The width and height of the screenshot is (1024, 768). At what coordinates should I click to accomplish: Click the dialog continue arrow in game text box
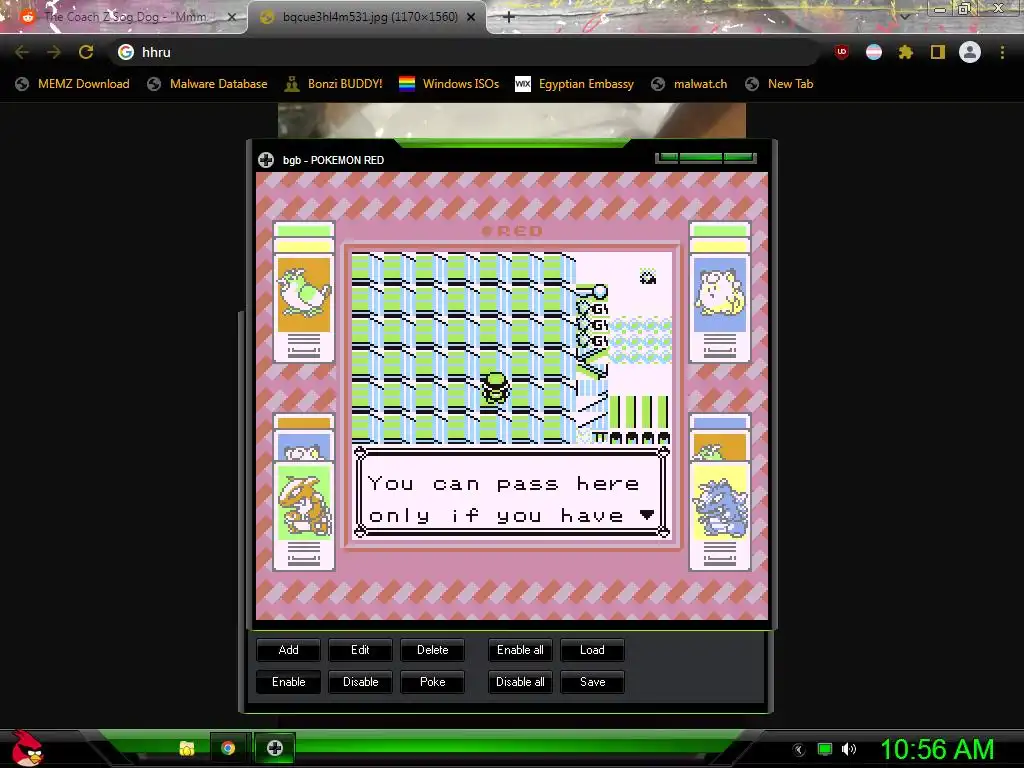[647, 515]
